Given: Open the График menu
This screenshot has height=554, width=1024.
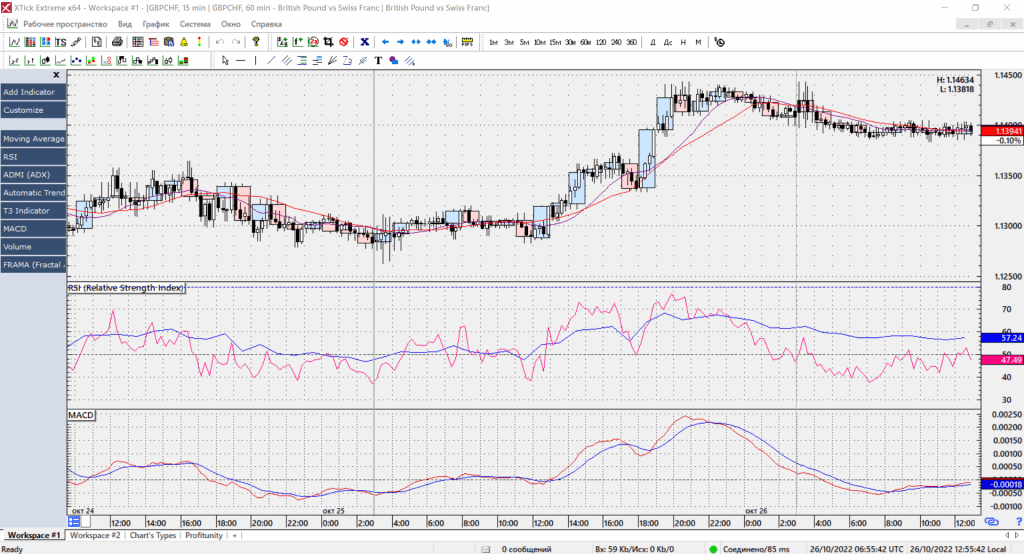Looking at the screenshot, I should pyautogui.click(x=155, y=22).
